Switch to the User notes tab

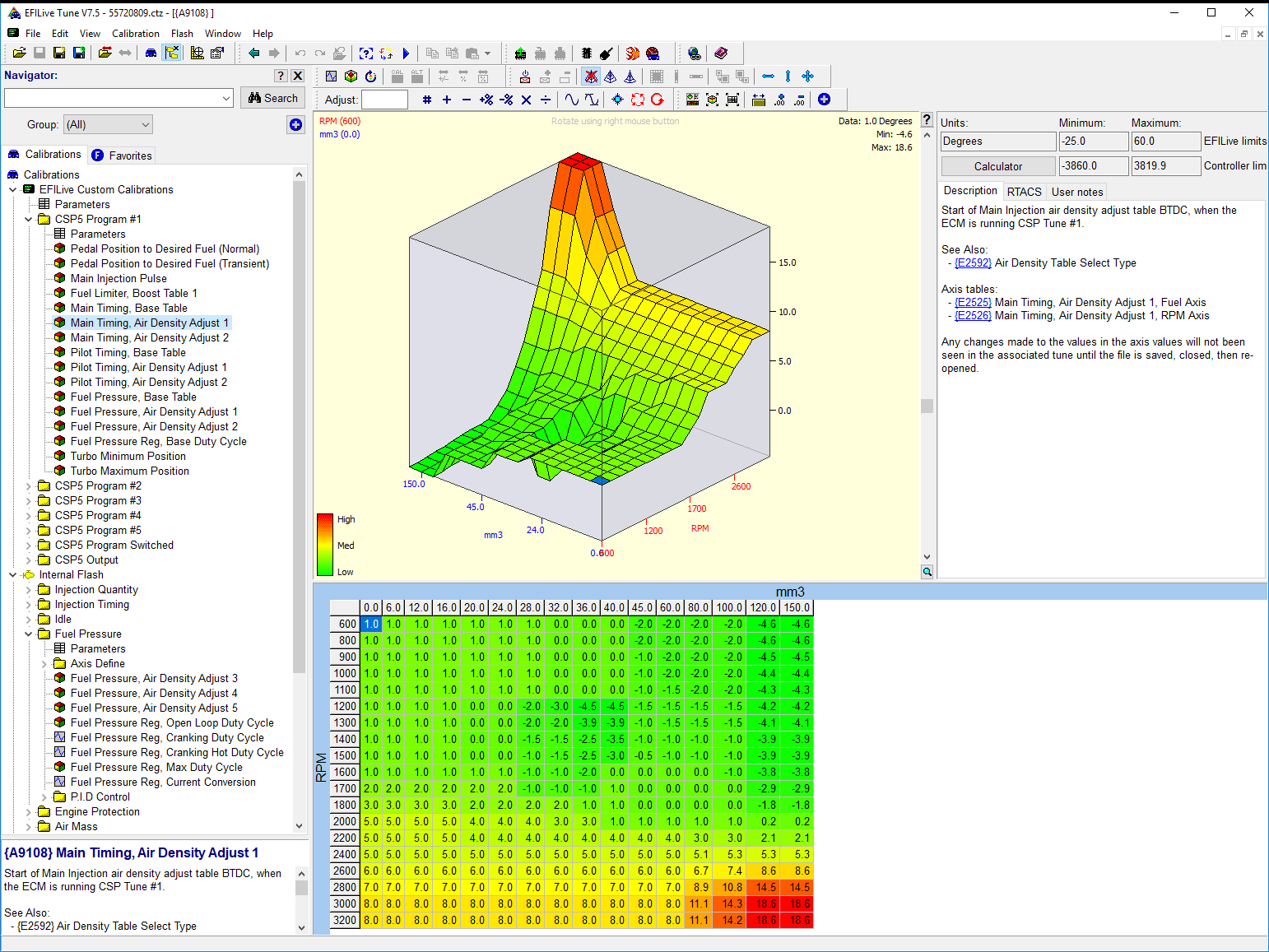[1077, 192]
